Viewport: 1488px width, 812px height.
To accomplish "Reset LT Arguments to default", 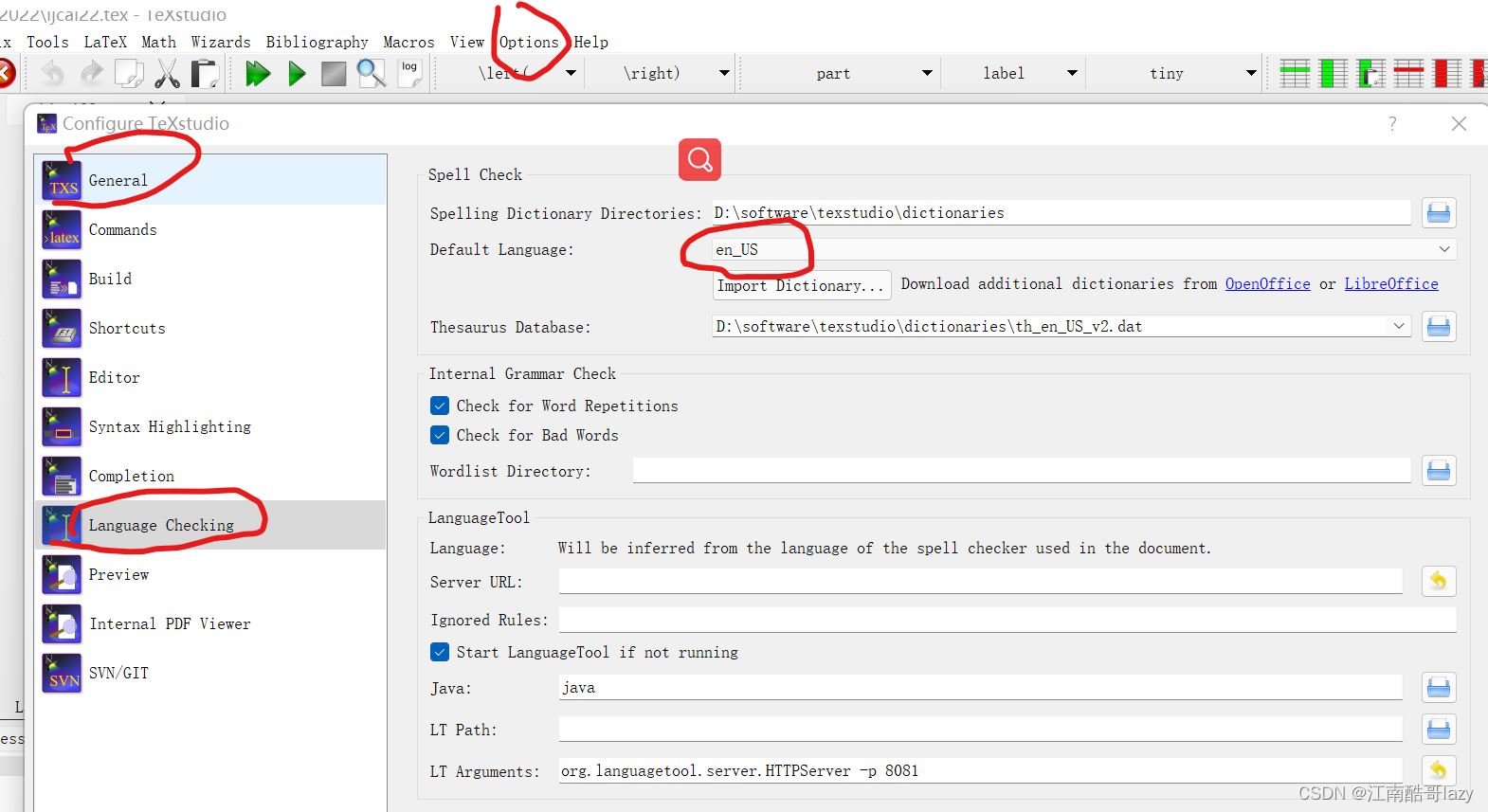I will [1439, 770].
